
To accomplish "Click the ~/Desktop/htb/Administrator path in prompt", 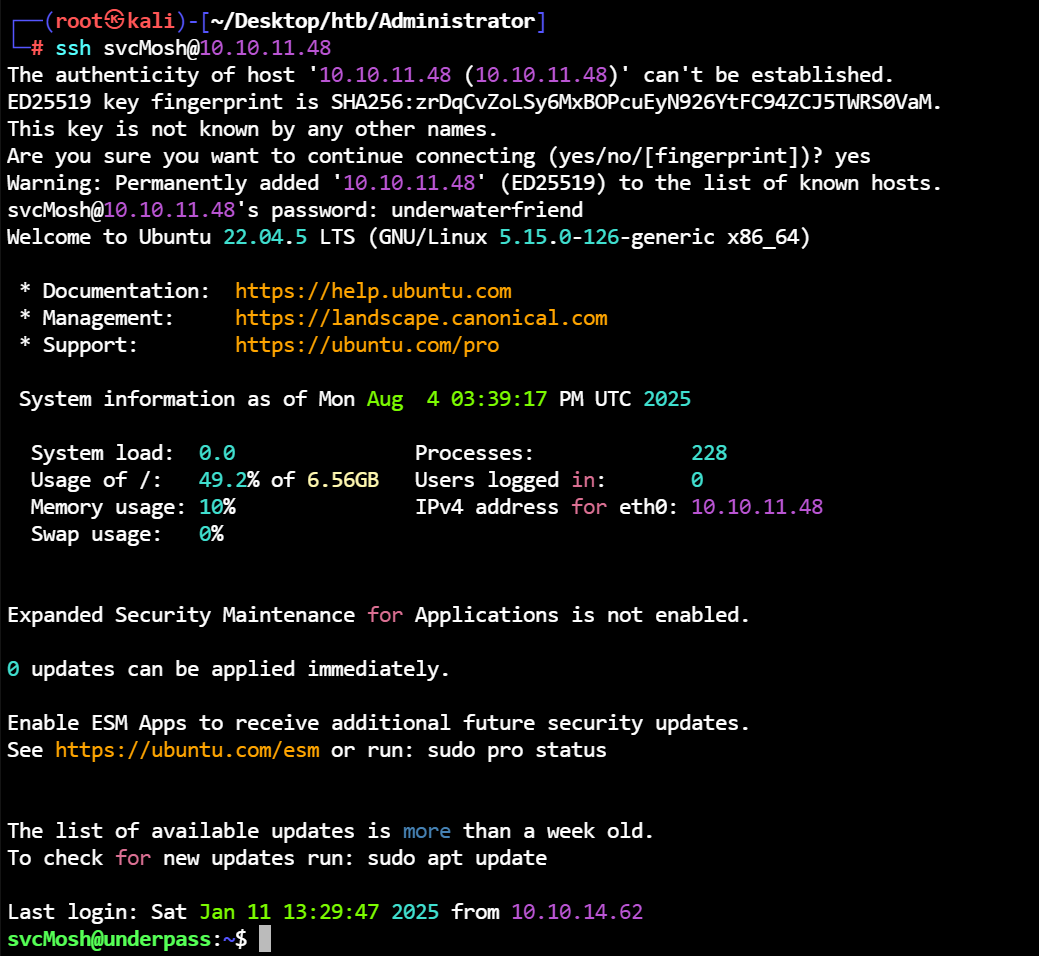I will pyautogui.click(x=372, y=21).
